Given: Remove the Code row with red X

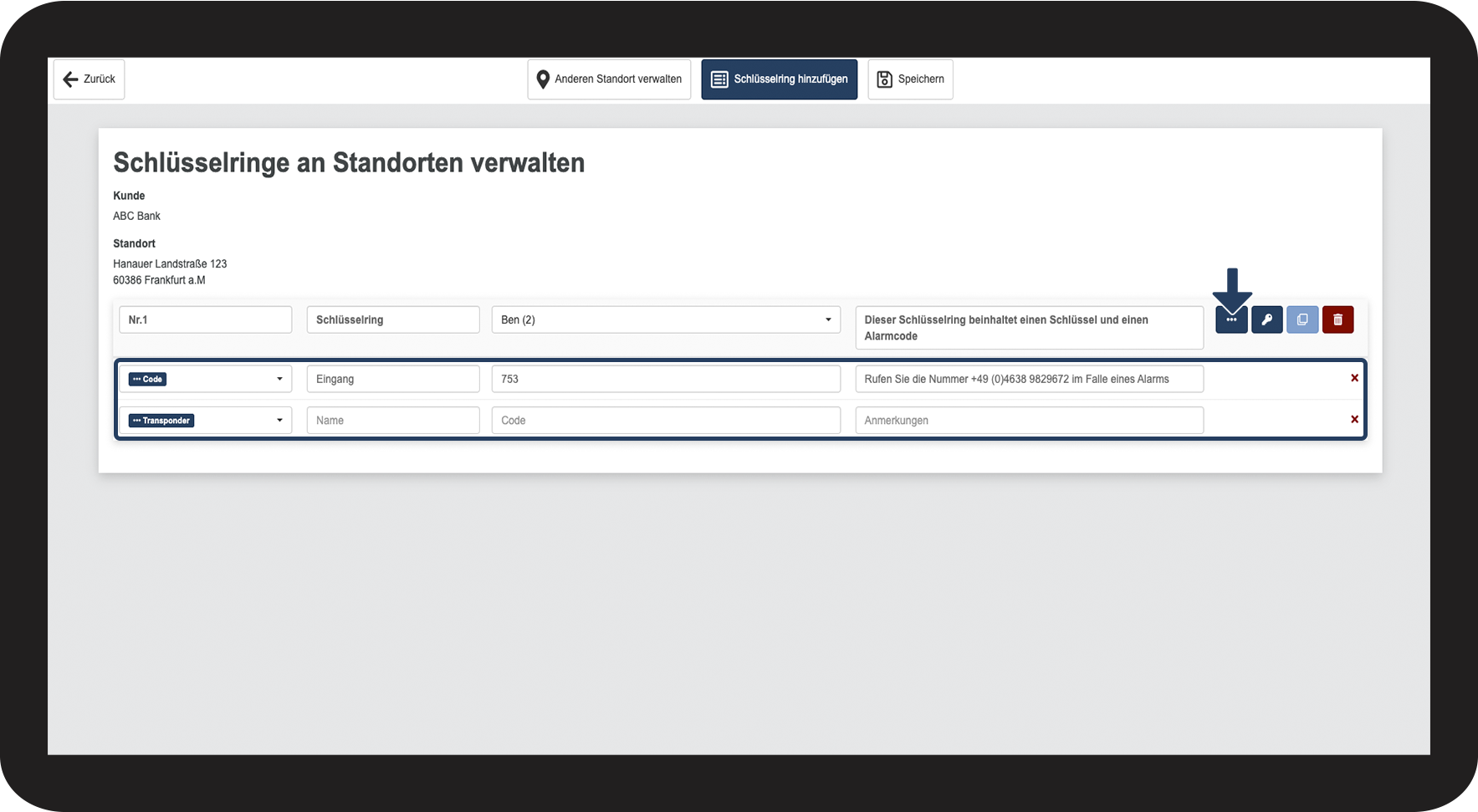Looking at the screenshot, I should pyautogui.click(x=1354, y=378).
